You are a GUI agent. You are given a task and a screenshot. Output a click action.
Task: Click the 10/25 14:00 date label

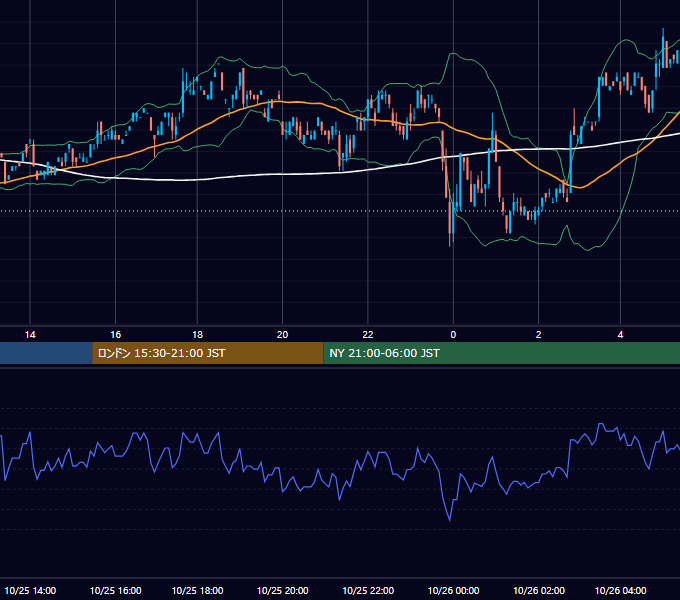click(x=30, y=590)
